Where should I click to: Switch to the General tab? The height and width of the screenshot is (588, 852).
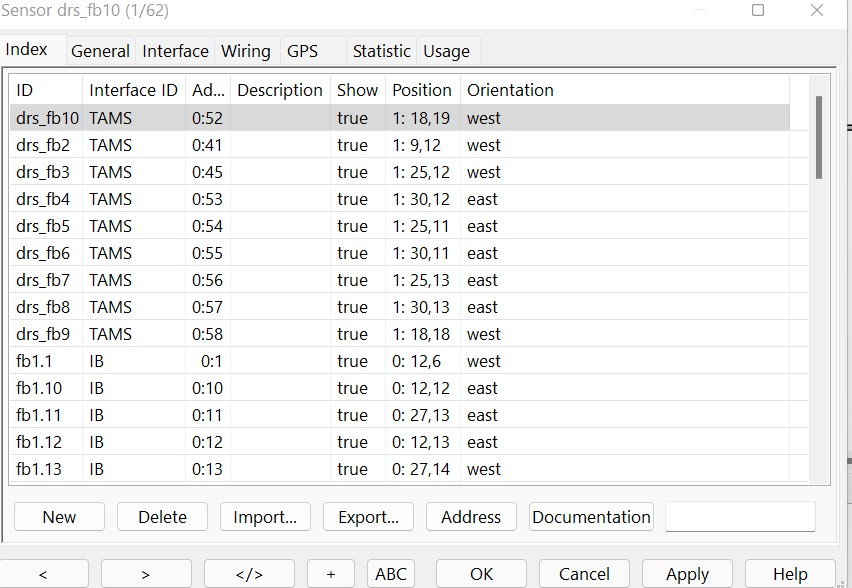click(x=100, y=51)
